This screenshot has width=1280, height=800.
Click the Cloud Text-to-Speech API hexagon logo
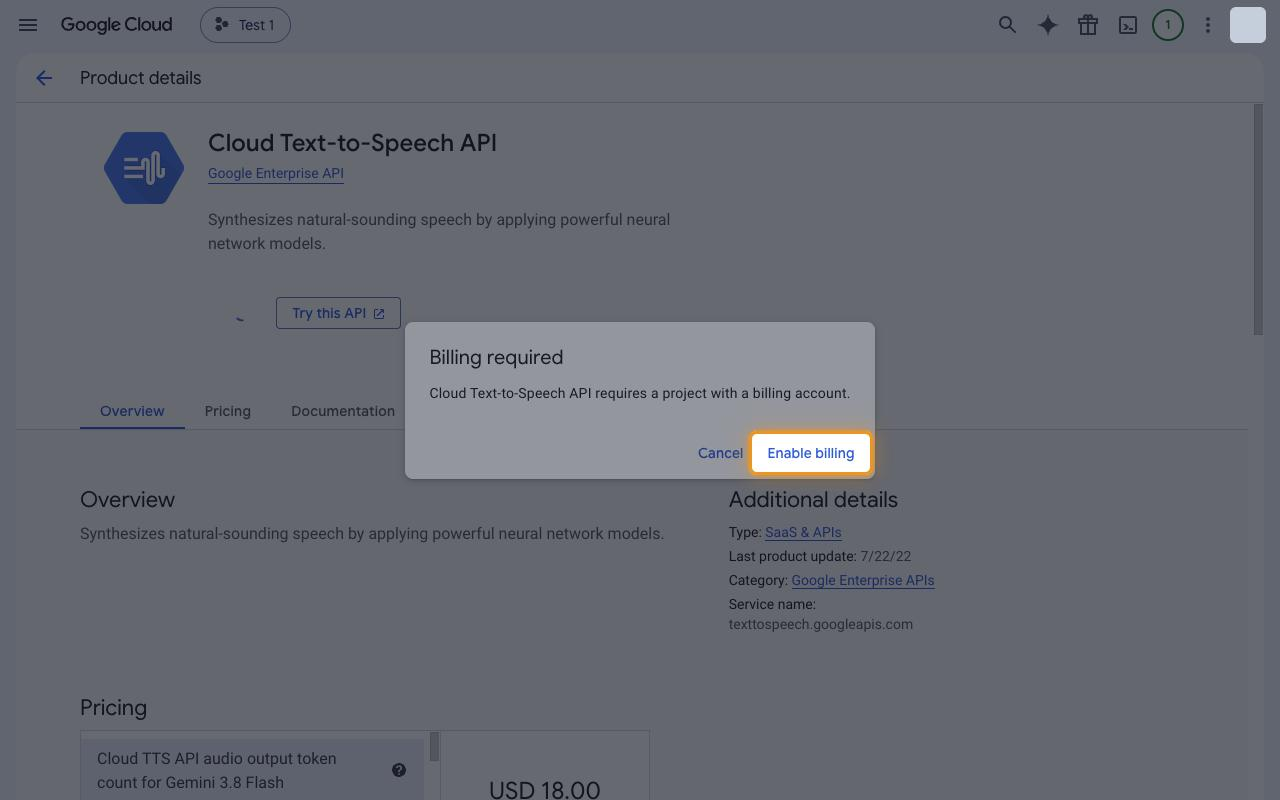pyautogui.click(x=144, y=168)
